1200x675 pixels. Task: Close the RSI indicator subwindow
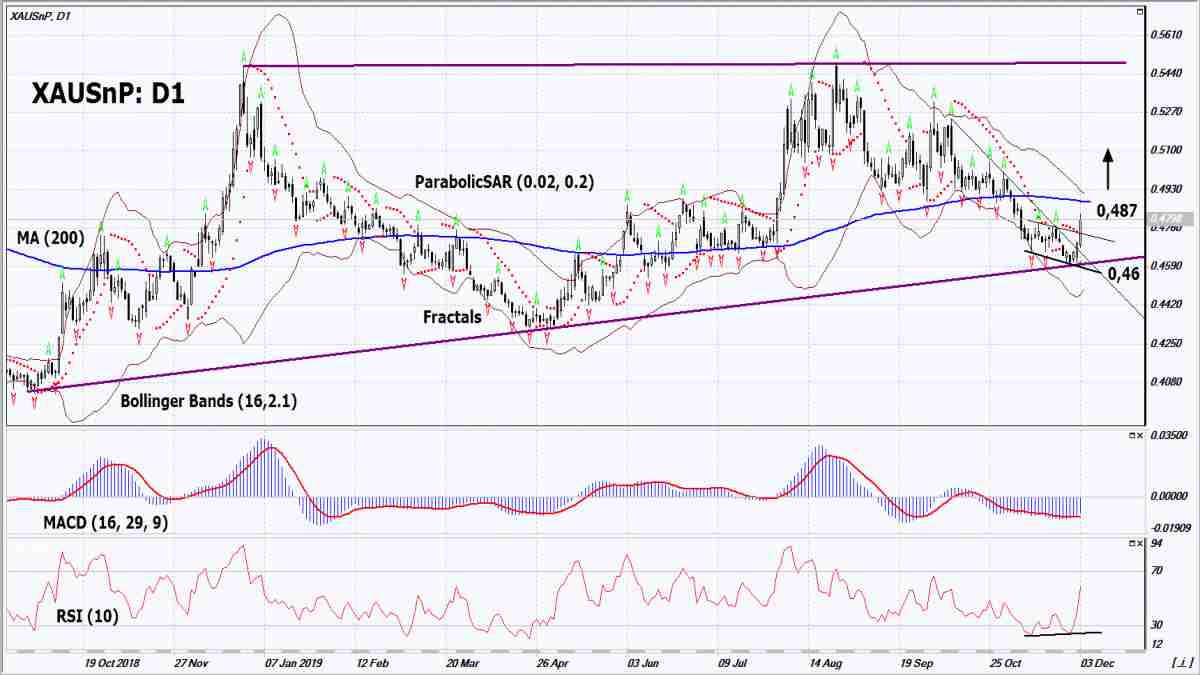(x=1141, y=544)
